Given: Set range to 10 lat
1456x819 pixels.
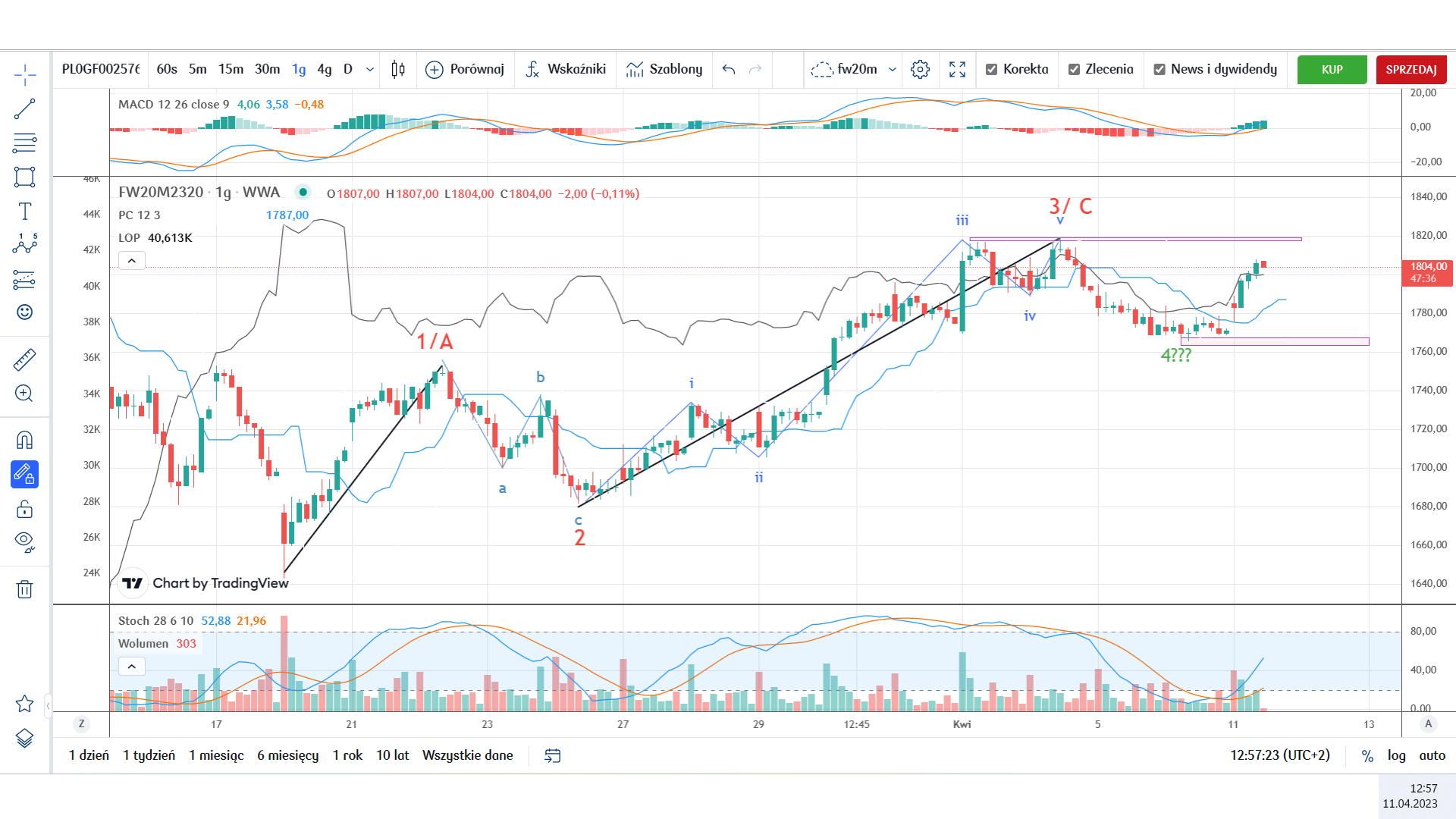Looking at the screenshot, I should (393, 755).
